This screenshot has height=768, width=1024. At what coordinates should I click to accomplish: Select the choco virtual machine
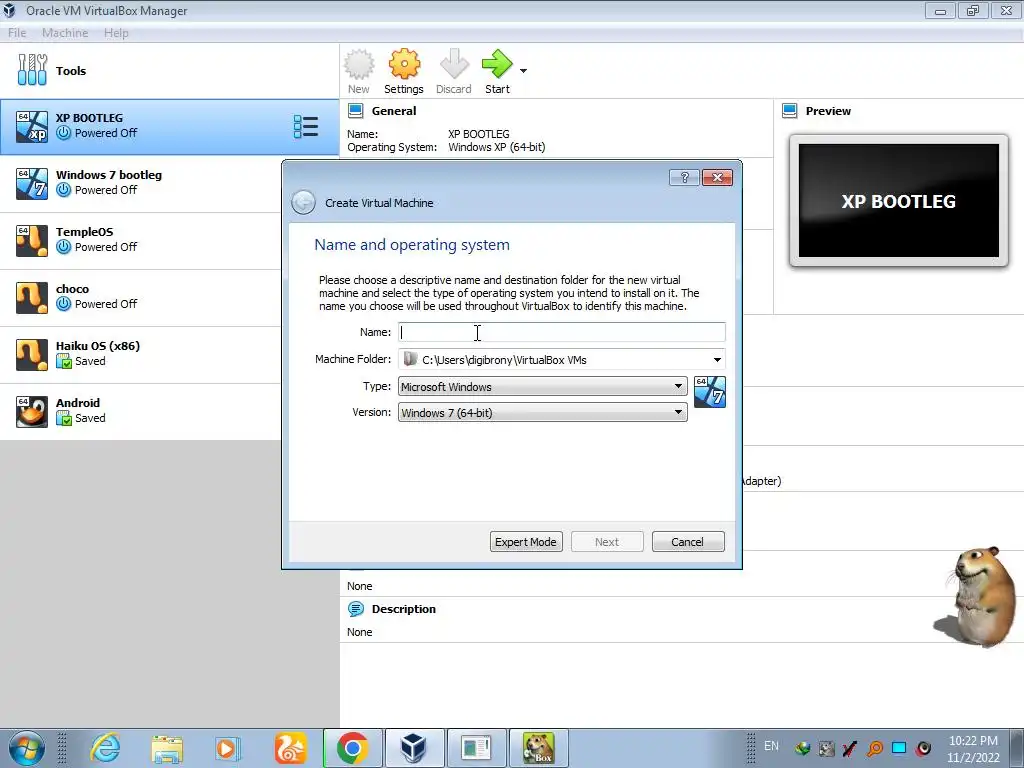(140, 297)
